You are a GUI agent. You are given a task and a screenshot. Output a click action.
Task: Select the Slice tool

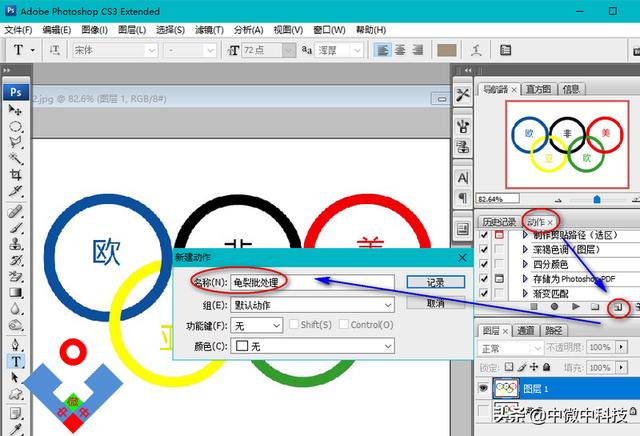(x=16, y=191)
